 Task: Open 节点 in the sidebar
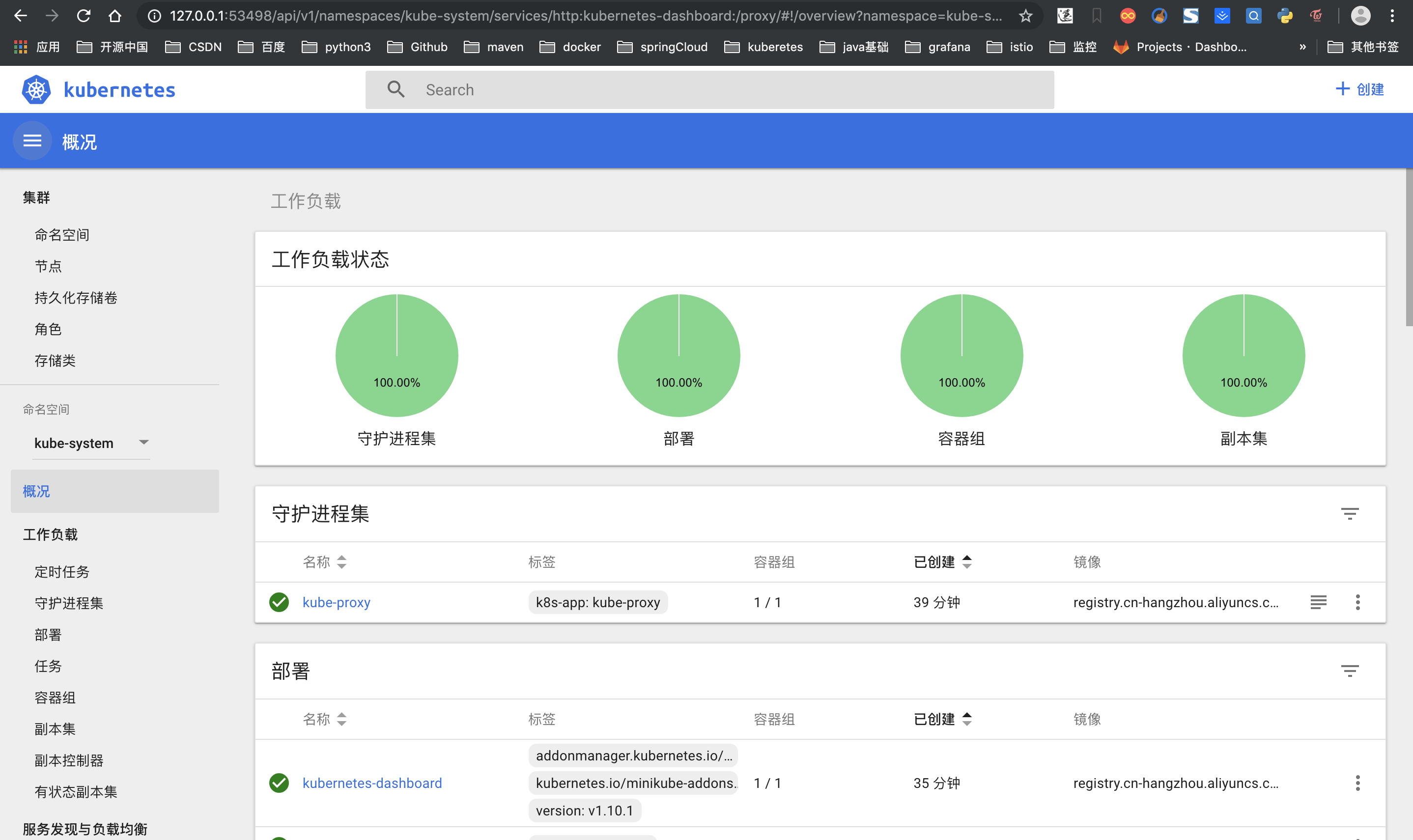click(48, 267)
